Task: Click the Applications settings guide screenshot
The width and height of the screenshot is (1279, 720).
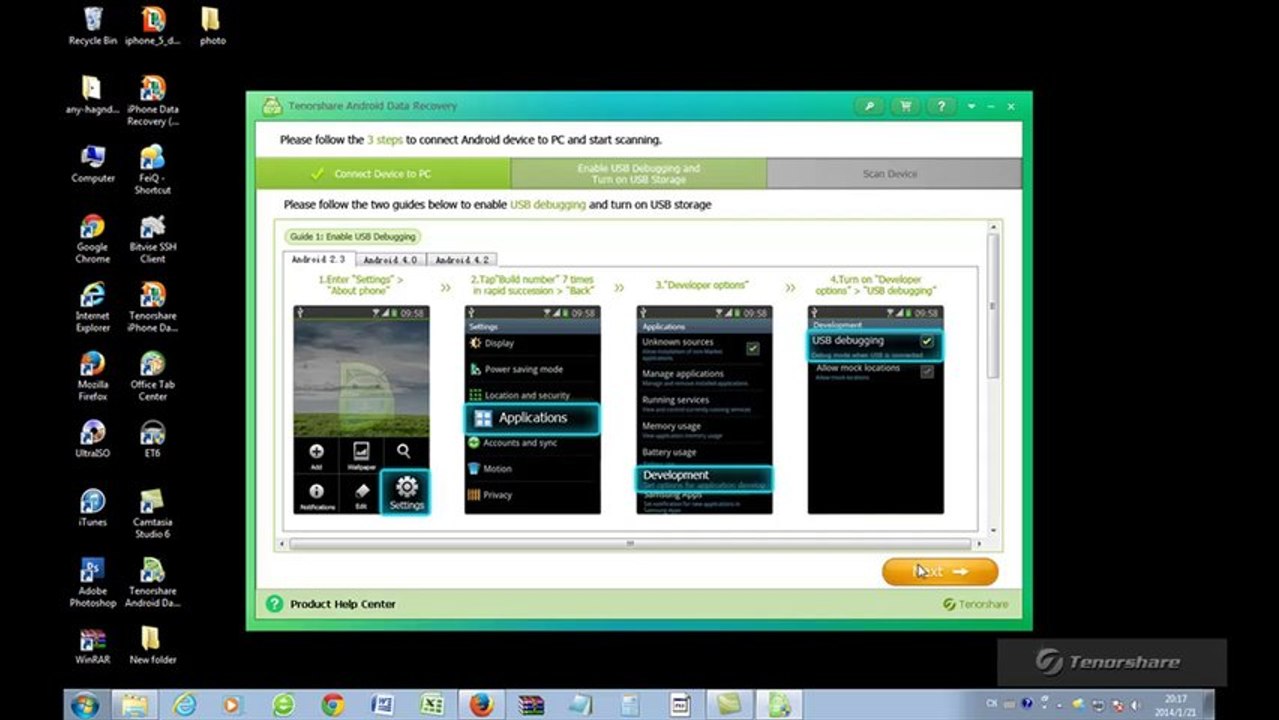Action: (533, 410)
